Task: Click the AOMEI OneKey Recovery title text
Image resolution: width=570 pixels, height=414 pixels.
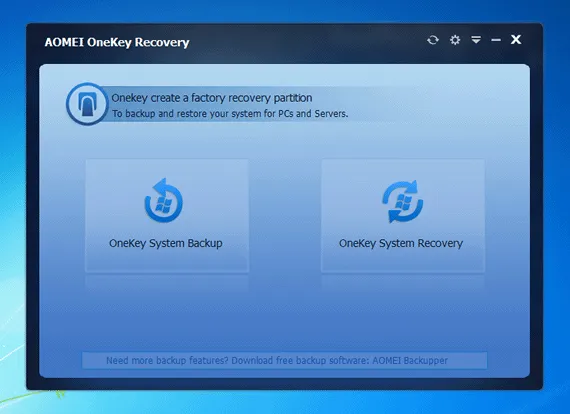Action: click(x=117, y=42)
